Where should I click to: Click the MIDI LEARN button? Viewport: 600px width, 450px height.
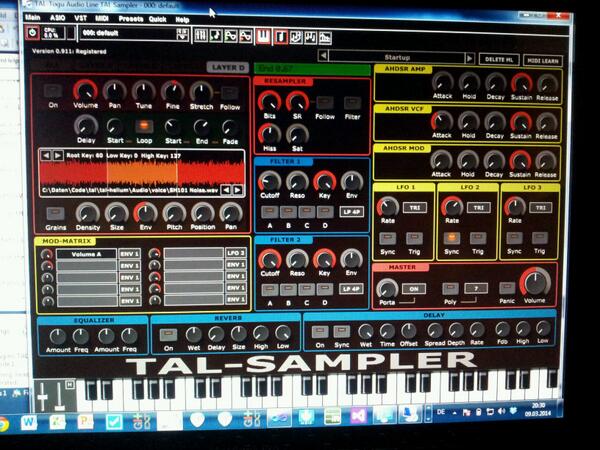(543, 60)
